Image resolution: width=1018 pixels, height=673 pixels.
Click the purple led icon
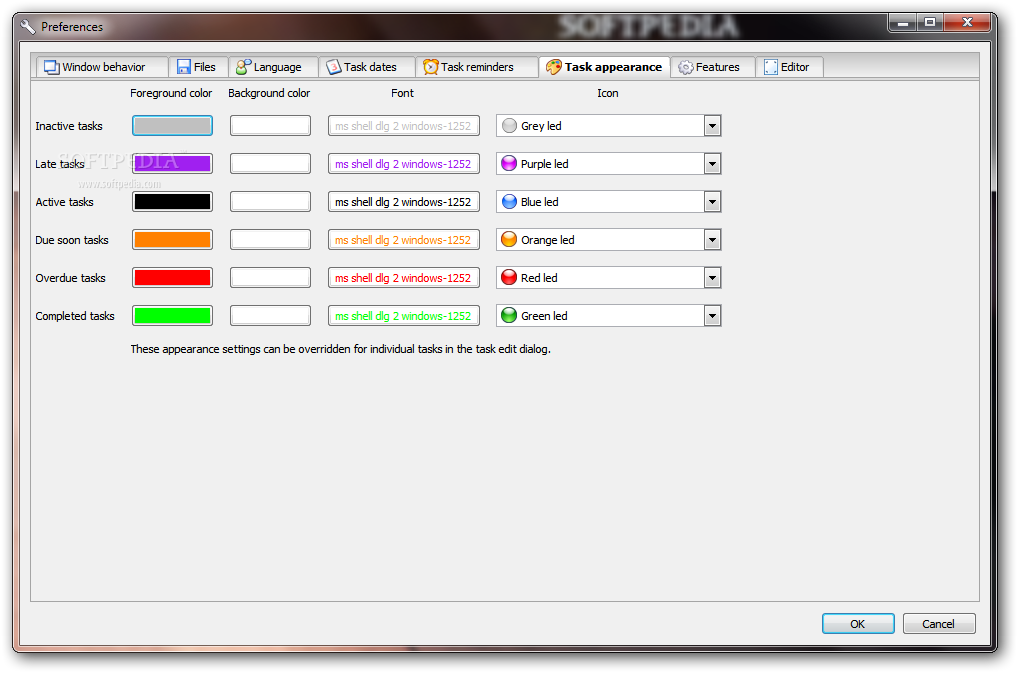coord(510,164)
